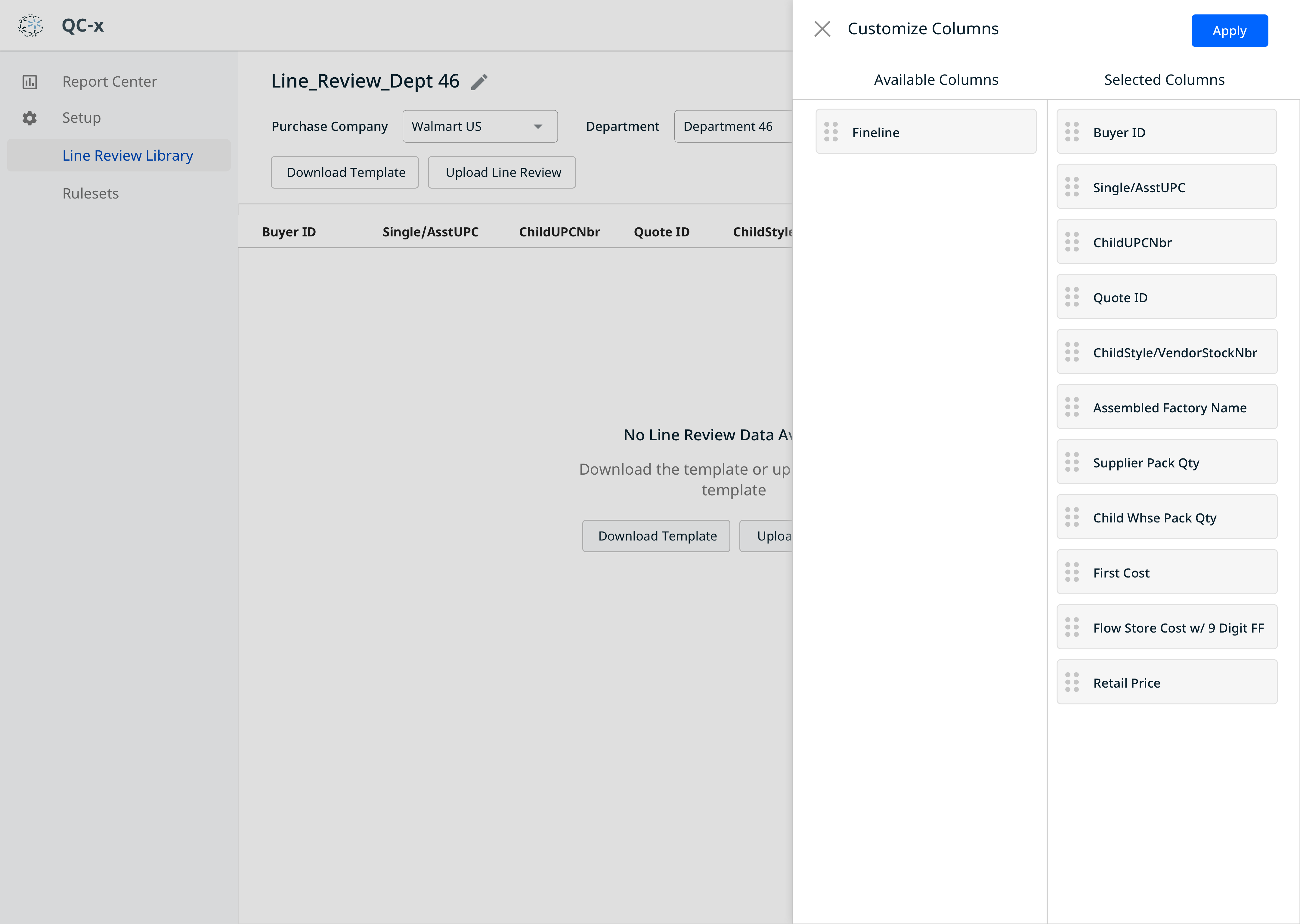Select Line Review Library in the sidebar
The image size is (1300, 924).
[x=128, y=155]
